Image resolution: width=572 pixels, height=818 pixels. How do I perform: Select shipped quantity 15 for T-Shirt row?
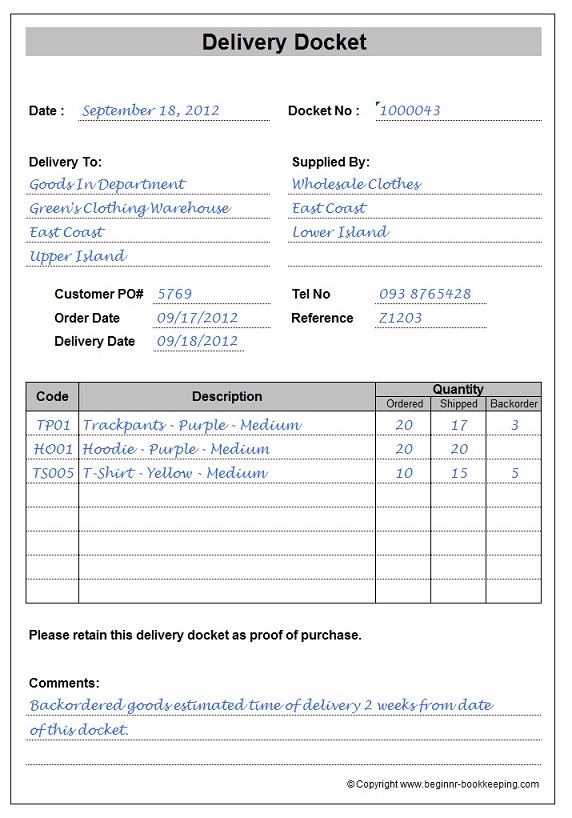tap(459, 473)
